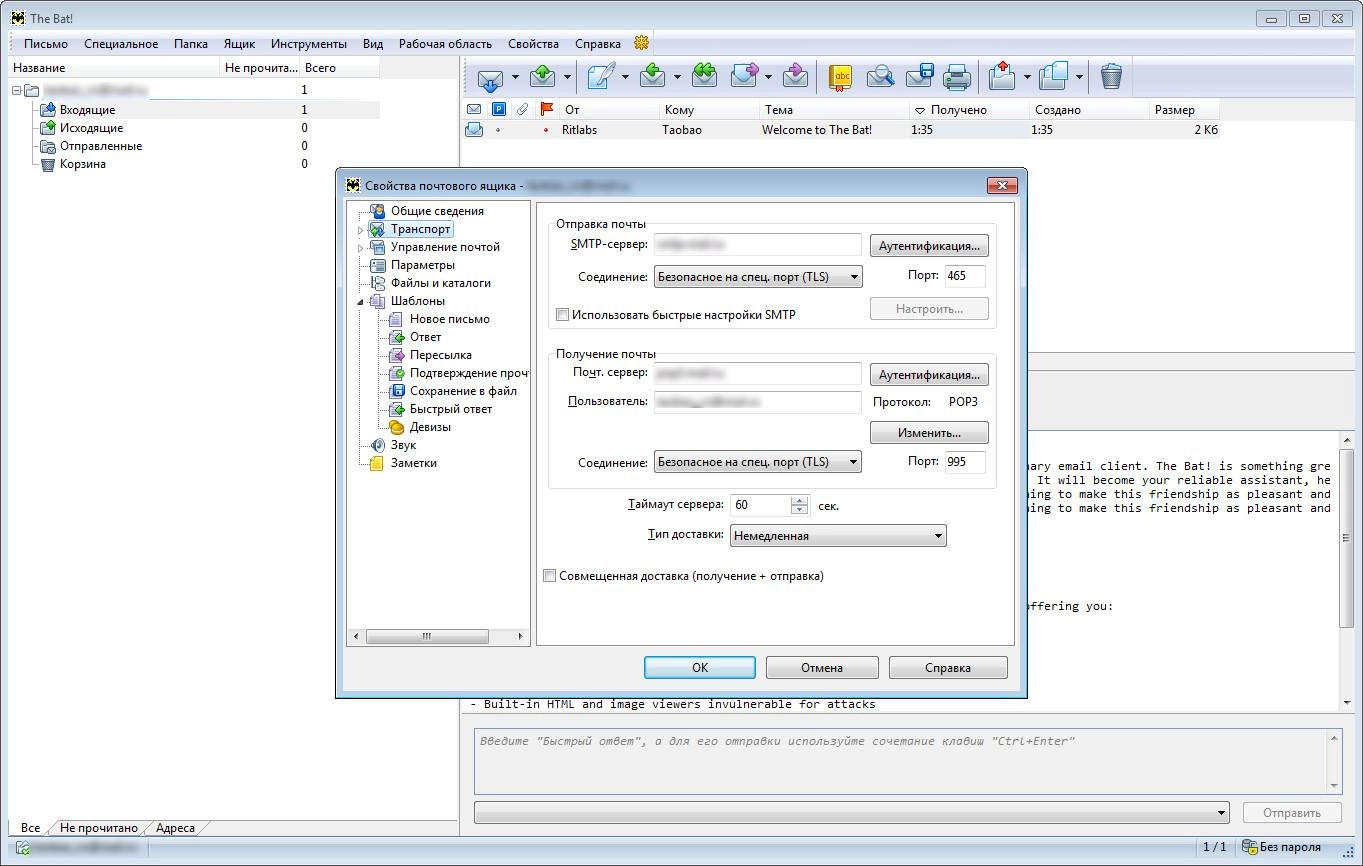Click the trash bin delete icon
Viewport: 1363px width, 866px height.
click(1111, 76)
